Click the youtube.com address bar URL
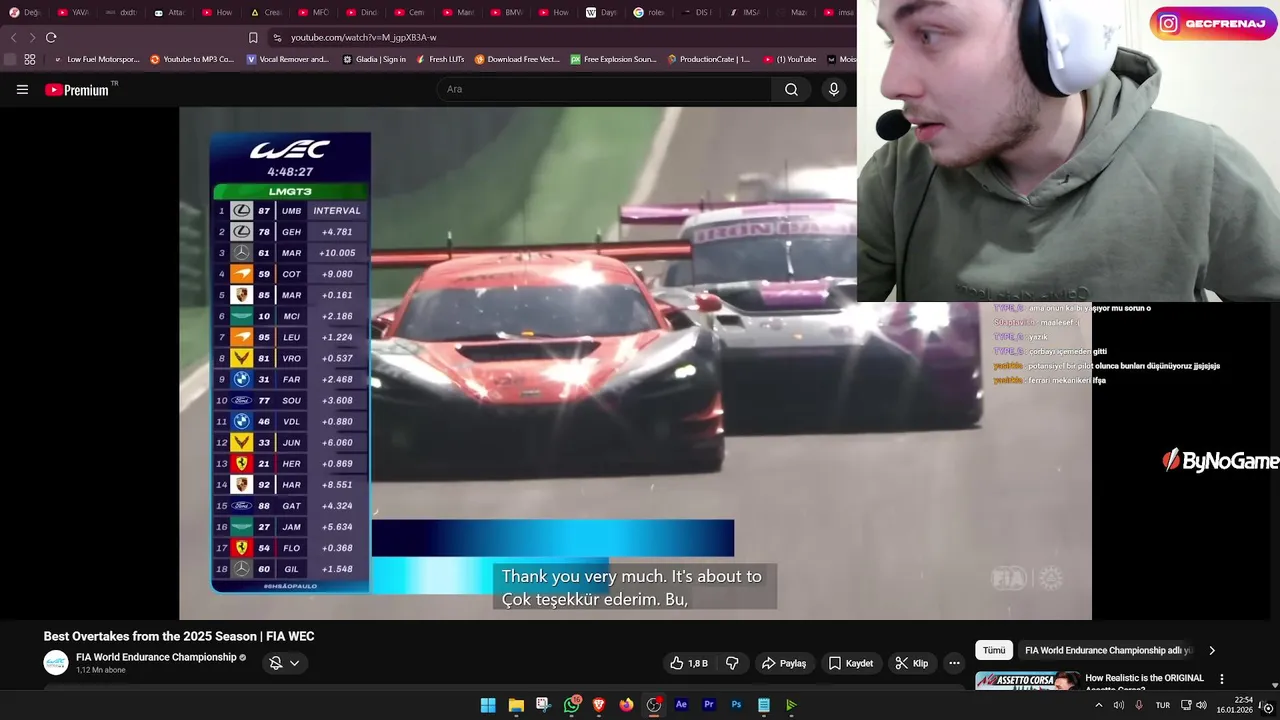The width and height of the screenshot is (1280, 720). pos(363,37)
